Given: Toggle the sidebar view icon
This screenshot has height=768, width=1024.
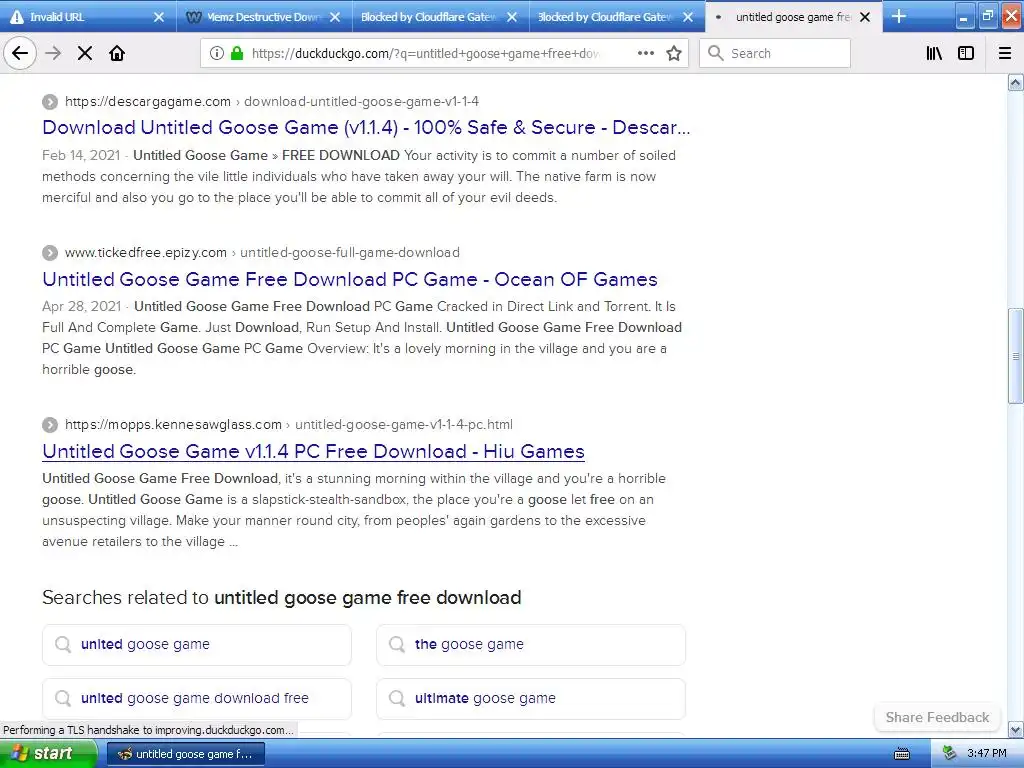Looking at the screenshot, I should coord(966,54).
